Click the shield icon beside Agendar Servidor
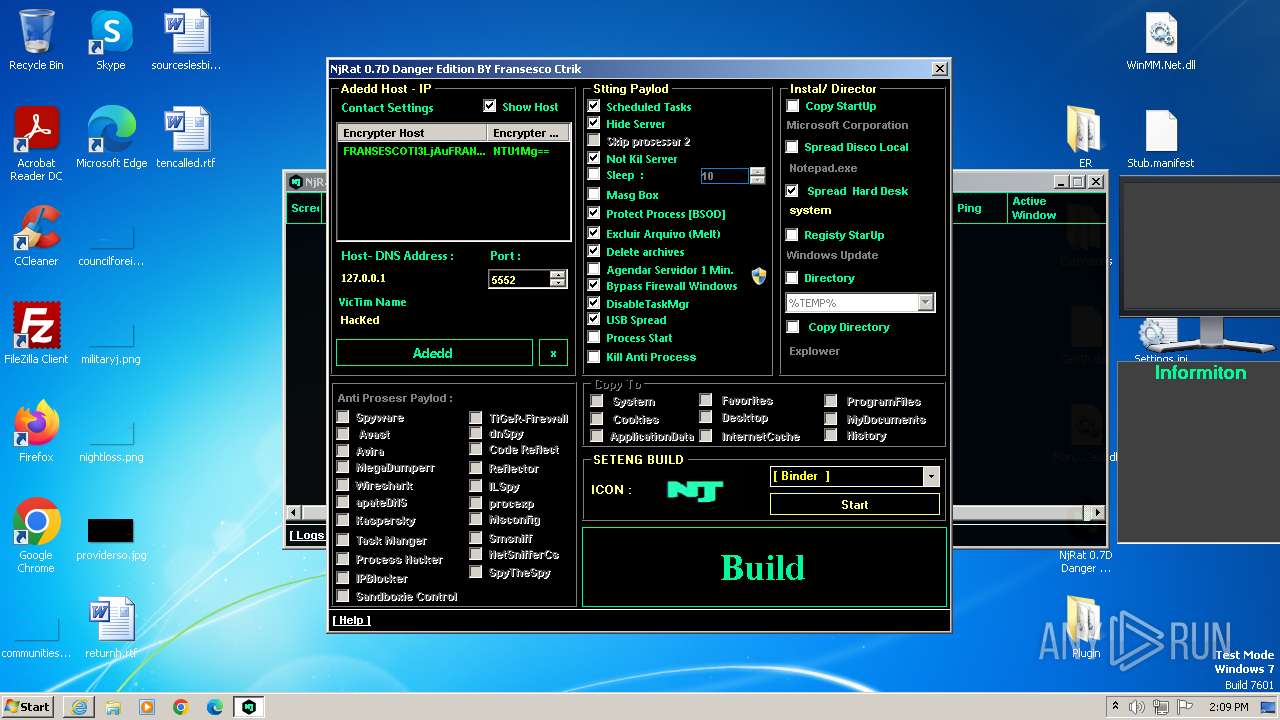The width and height of the screenshot is (1280, 720). coord(759,277)
